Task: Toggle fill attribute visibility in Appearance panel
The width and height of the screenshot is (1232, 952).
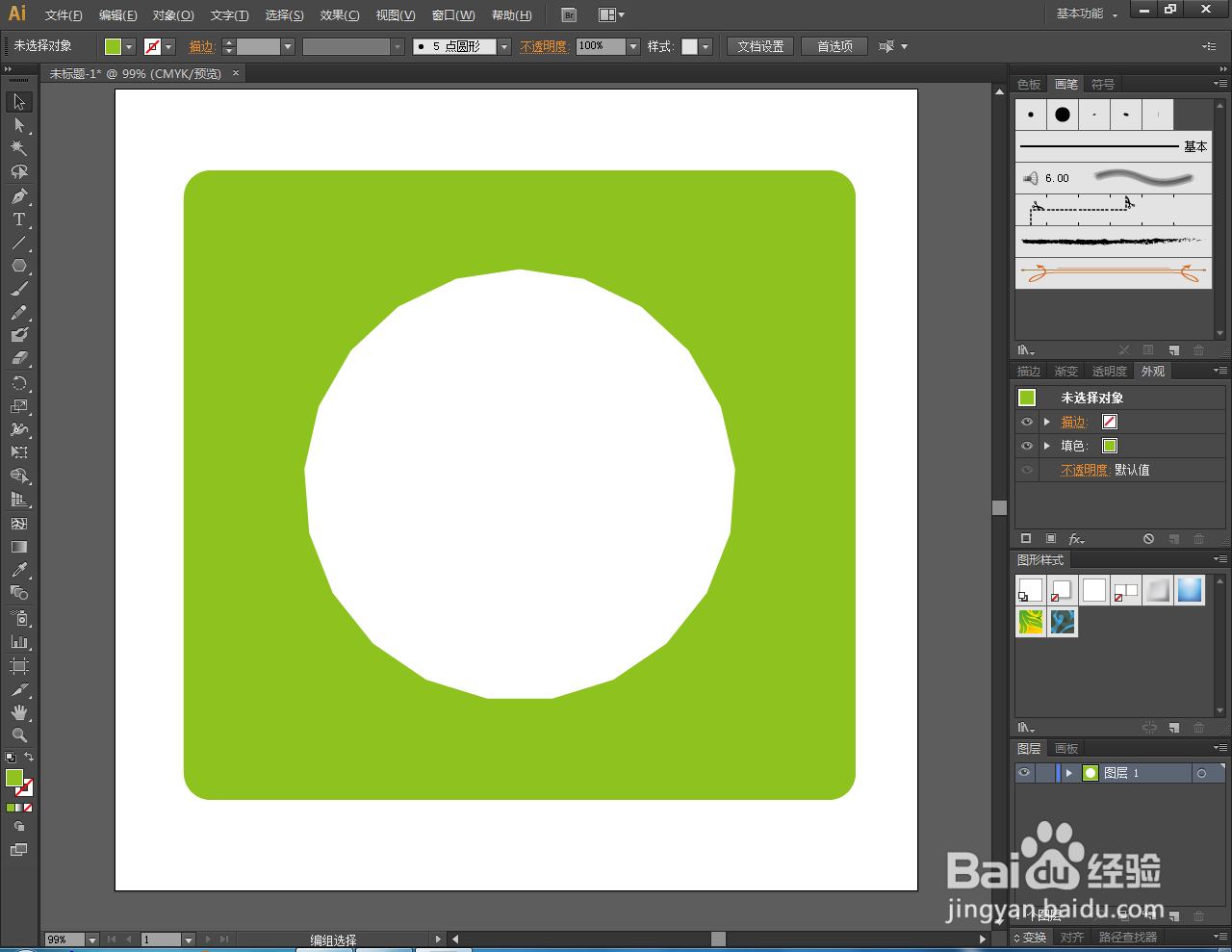Action: (1027, 446)
